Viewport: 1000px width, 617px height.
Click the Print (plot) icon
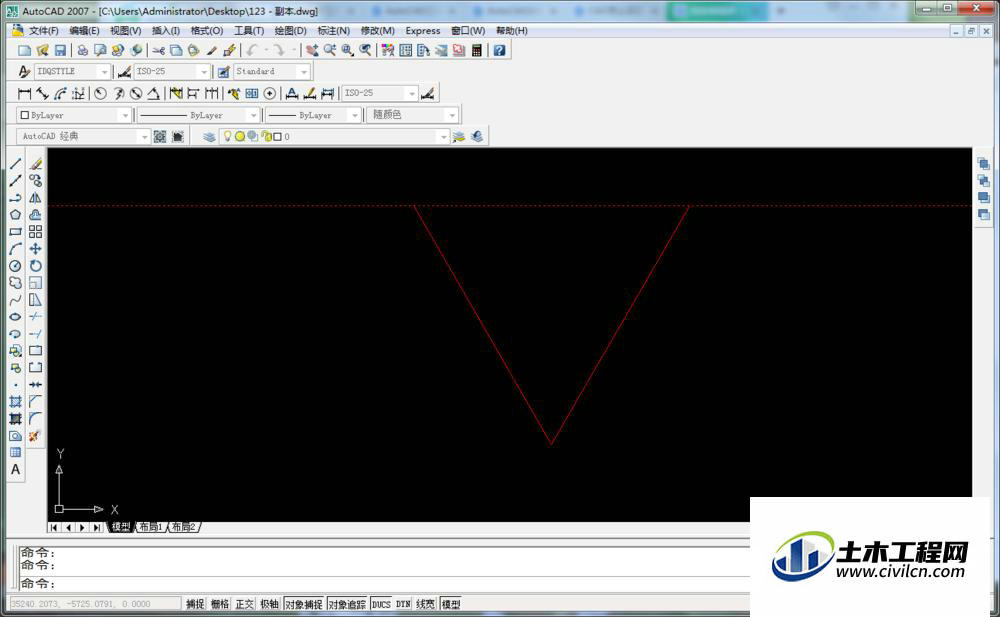(x=82, y=50)
